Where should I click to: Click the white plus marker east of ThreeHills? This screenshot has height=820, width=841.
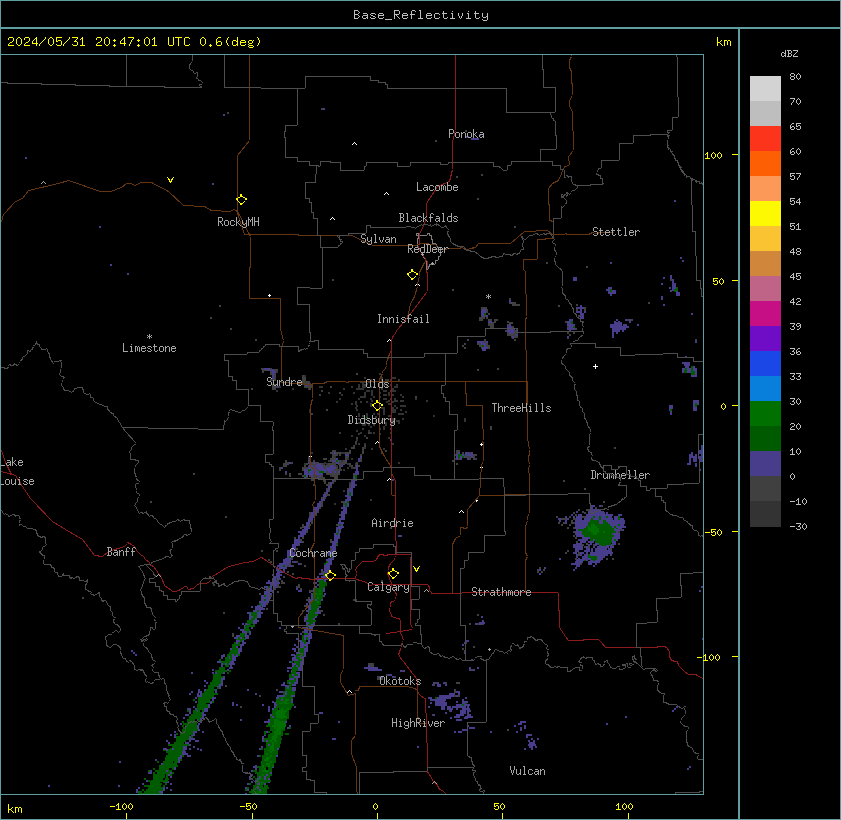595,366
